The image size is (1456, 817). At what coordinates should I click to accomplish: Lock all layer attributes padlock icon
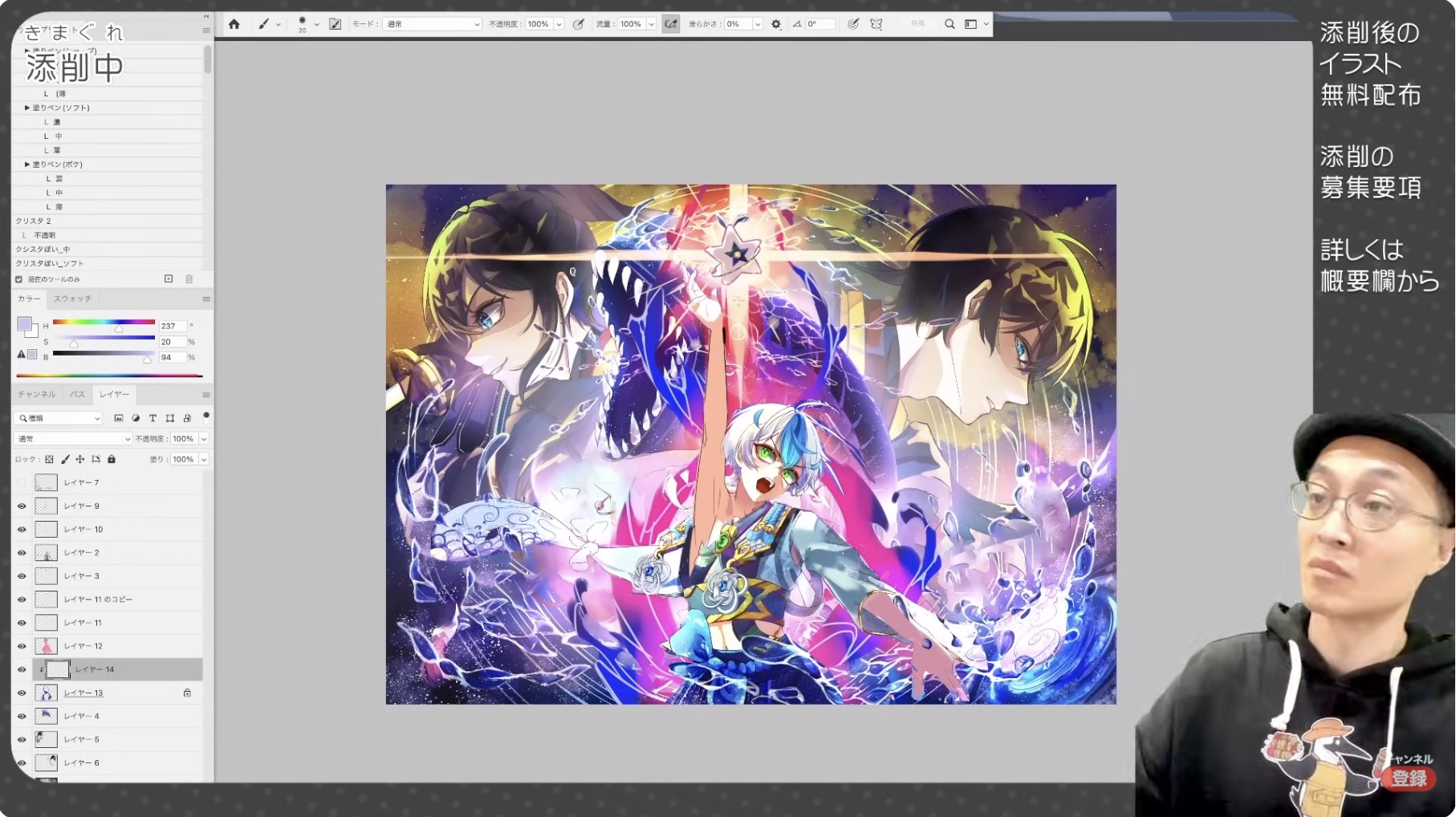[x=112, y=460]
